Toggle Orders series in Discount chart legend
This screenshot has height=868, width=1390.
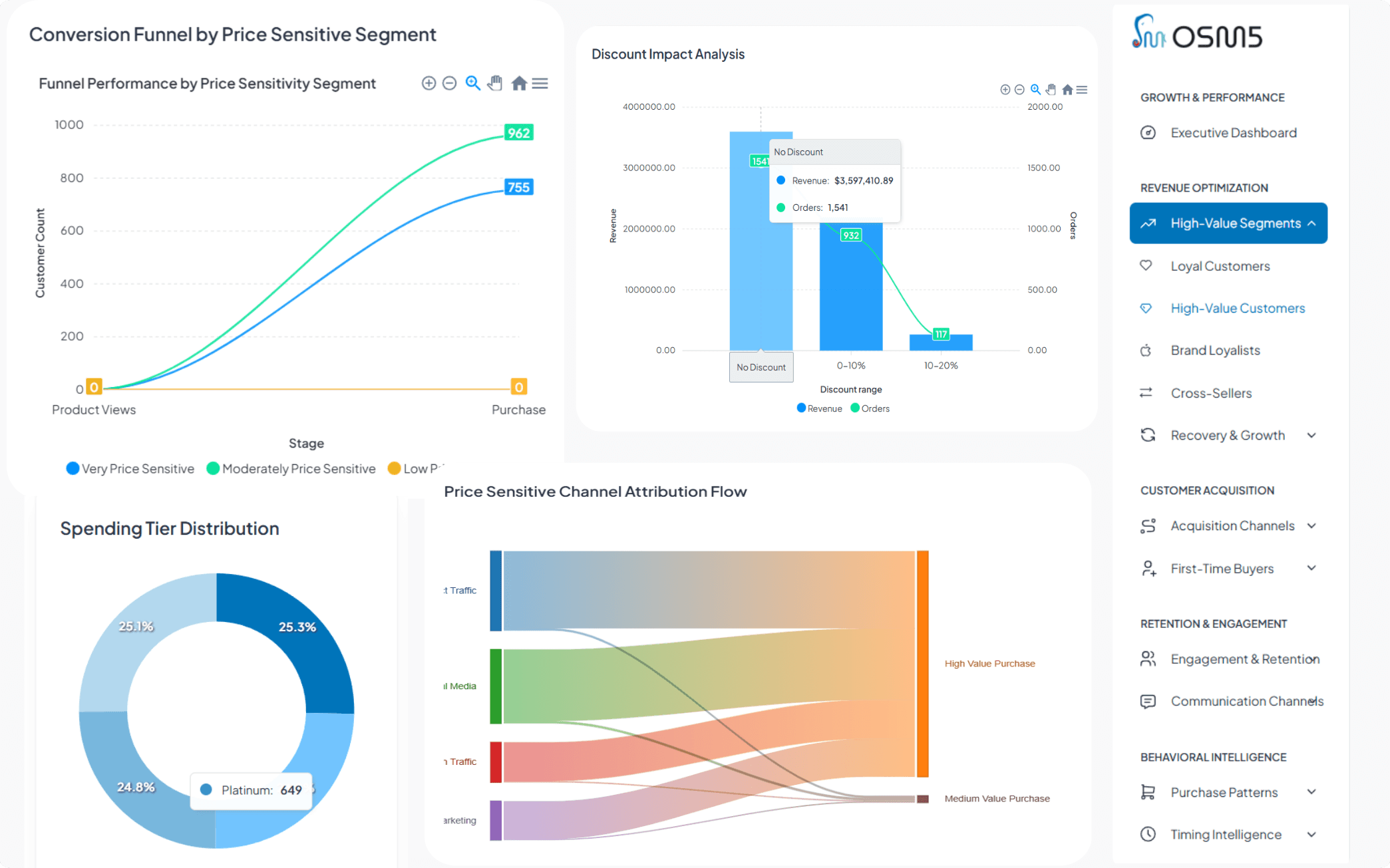pyautogui.click(x=874, y=408)
